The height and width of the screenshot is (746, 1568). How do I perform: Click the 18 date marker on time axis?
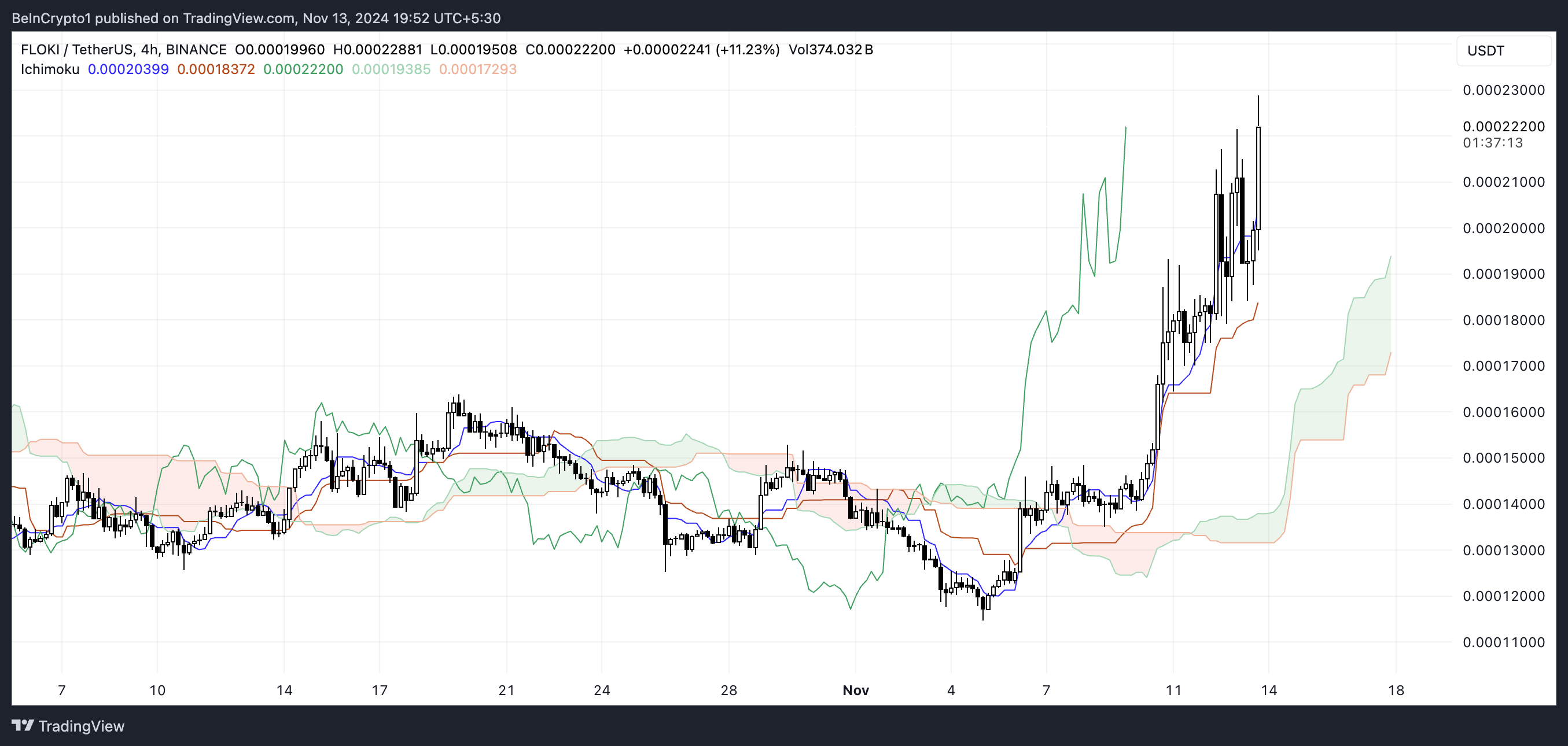click(1396, 690)
